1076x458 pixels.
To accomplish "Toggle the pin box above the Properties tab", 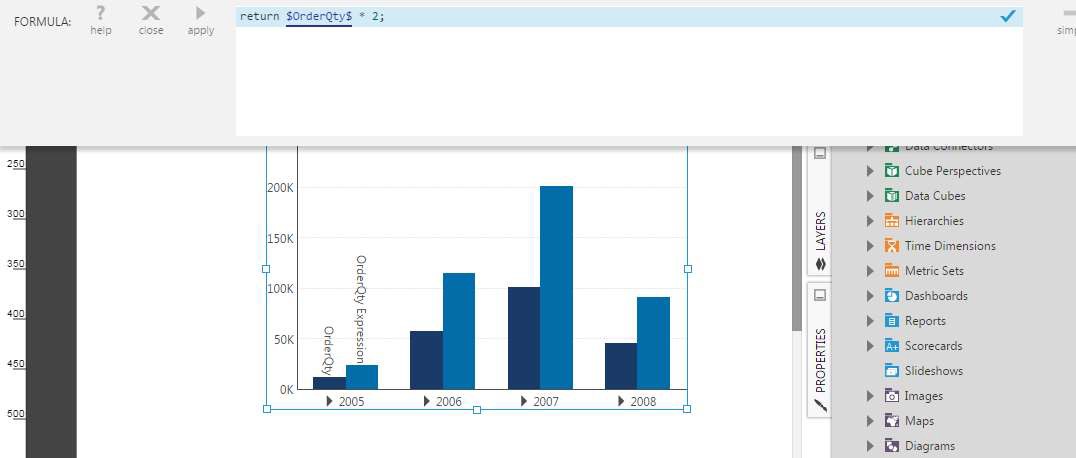I will (819, 296).
